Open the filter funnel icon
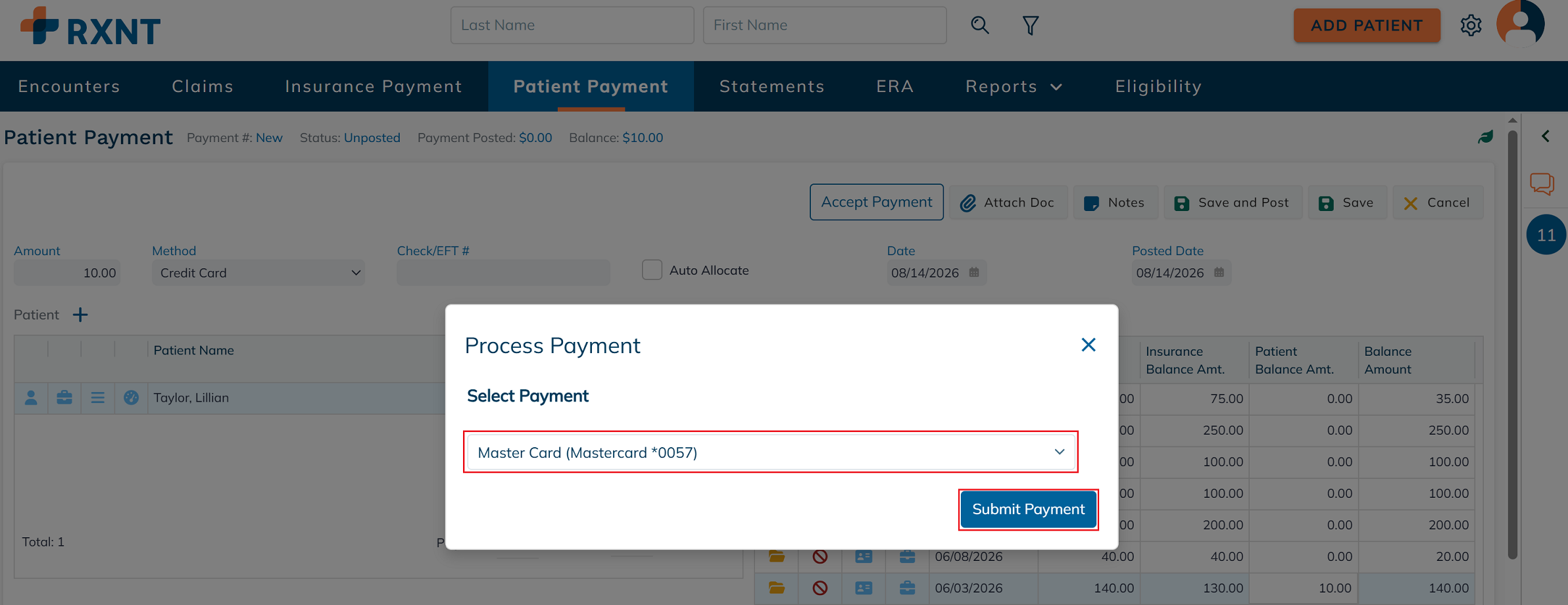This screenshot has width=1568, height=605. click(1031, 26)
